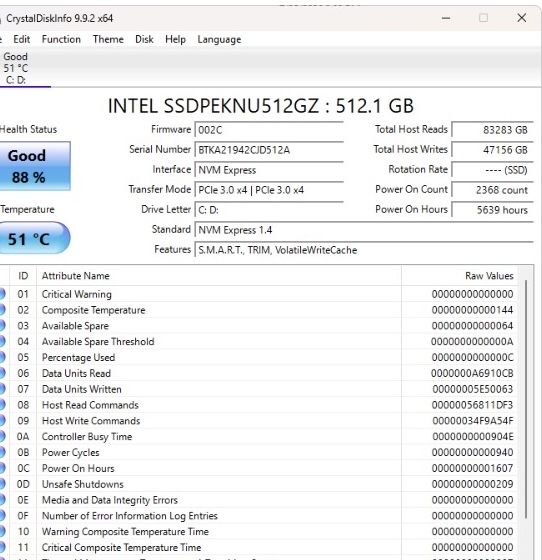Select the Percentage Used row
The height and width of the screenshot is (560, 542).
pos(259,357)
